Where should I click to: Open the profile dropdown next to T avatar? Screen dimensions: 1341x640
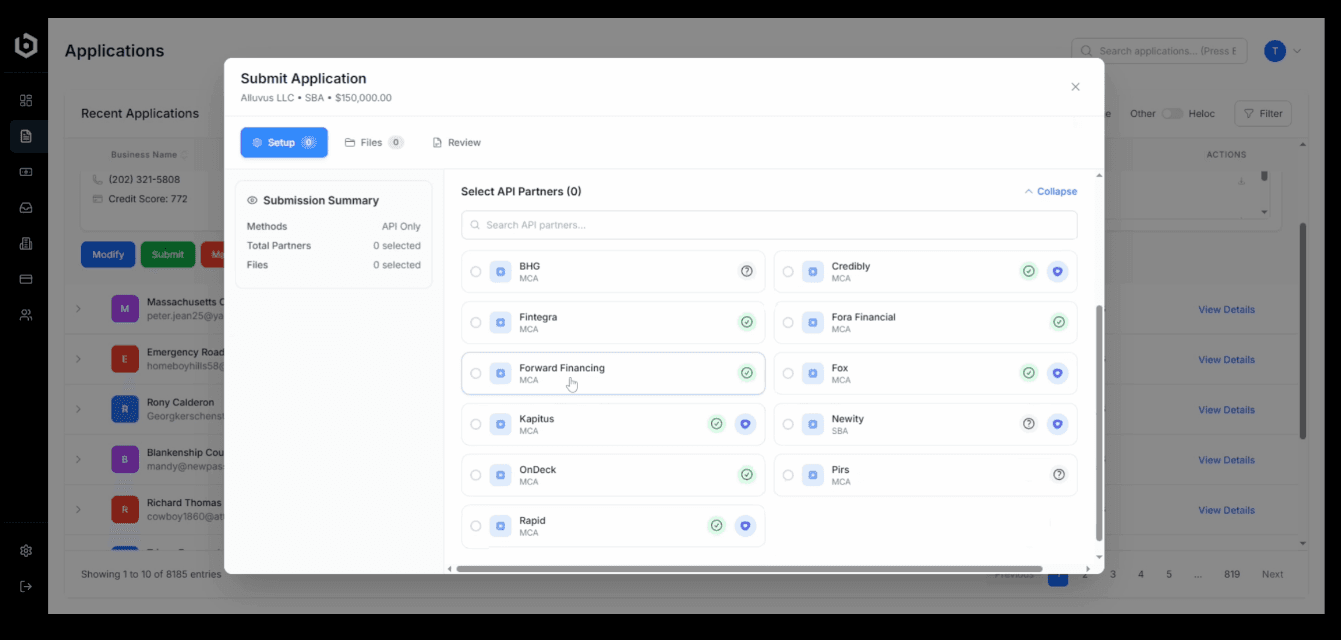pyautogui.click(x=1296, y=50)
